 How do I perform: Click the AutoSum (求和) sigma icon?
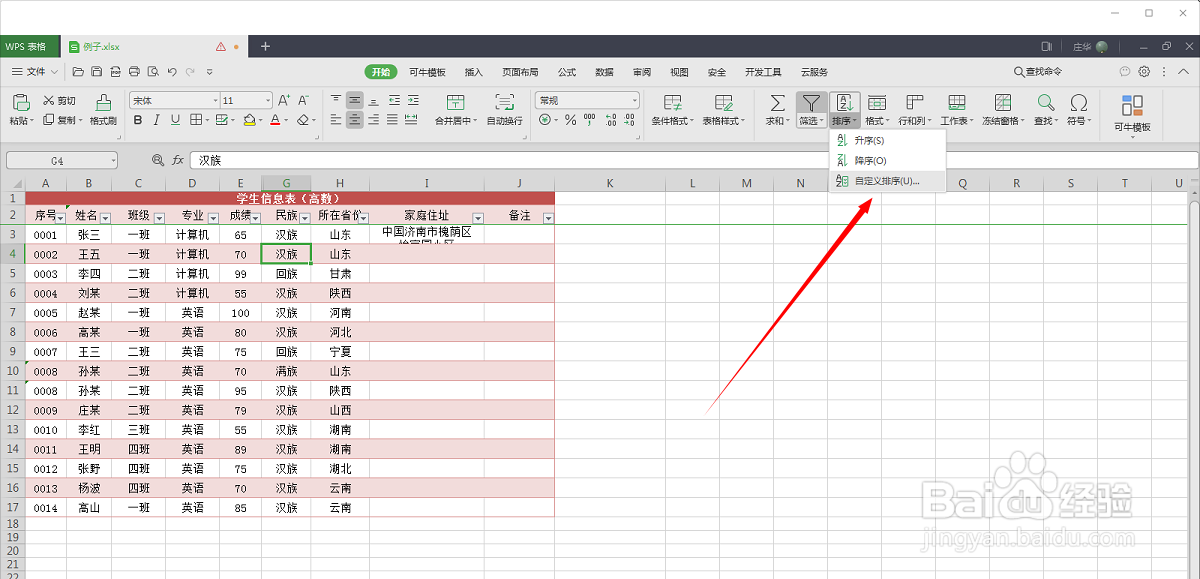777,102
